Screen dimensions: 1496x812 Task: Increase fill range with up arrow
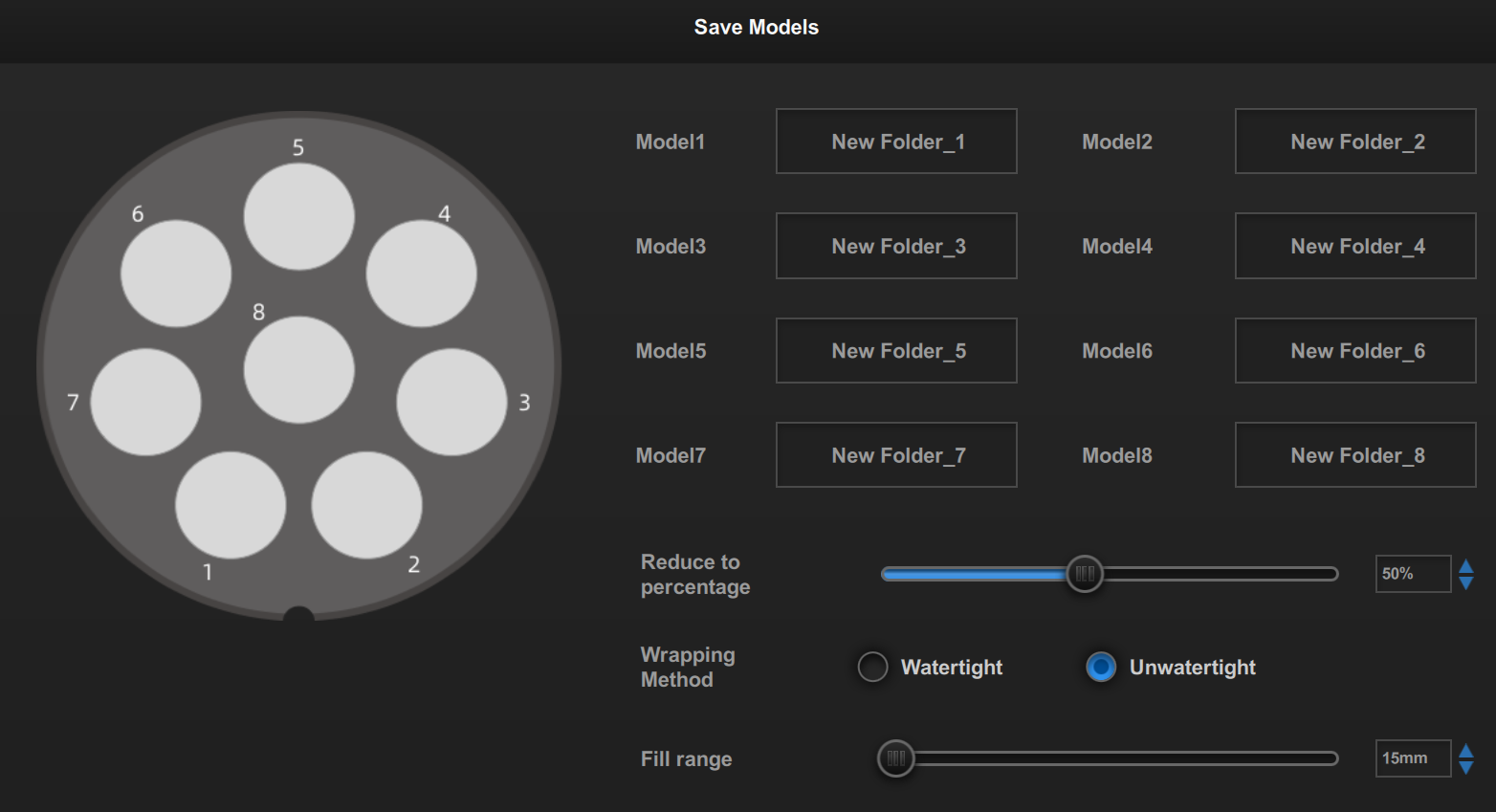[x=1465, y=751]
